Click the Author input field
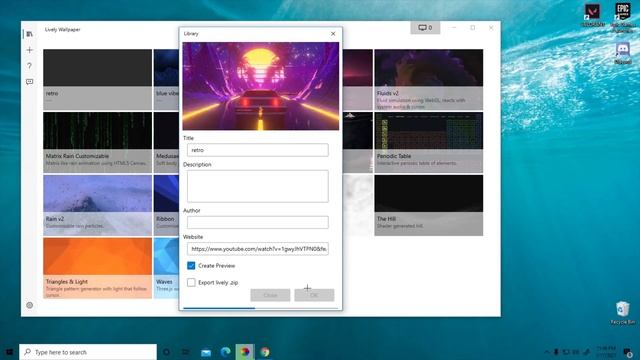640x360 pixels. 258,222
